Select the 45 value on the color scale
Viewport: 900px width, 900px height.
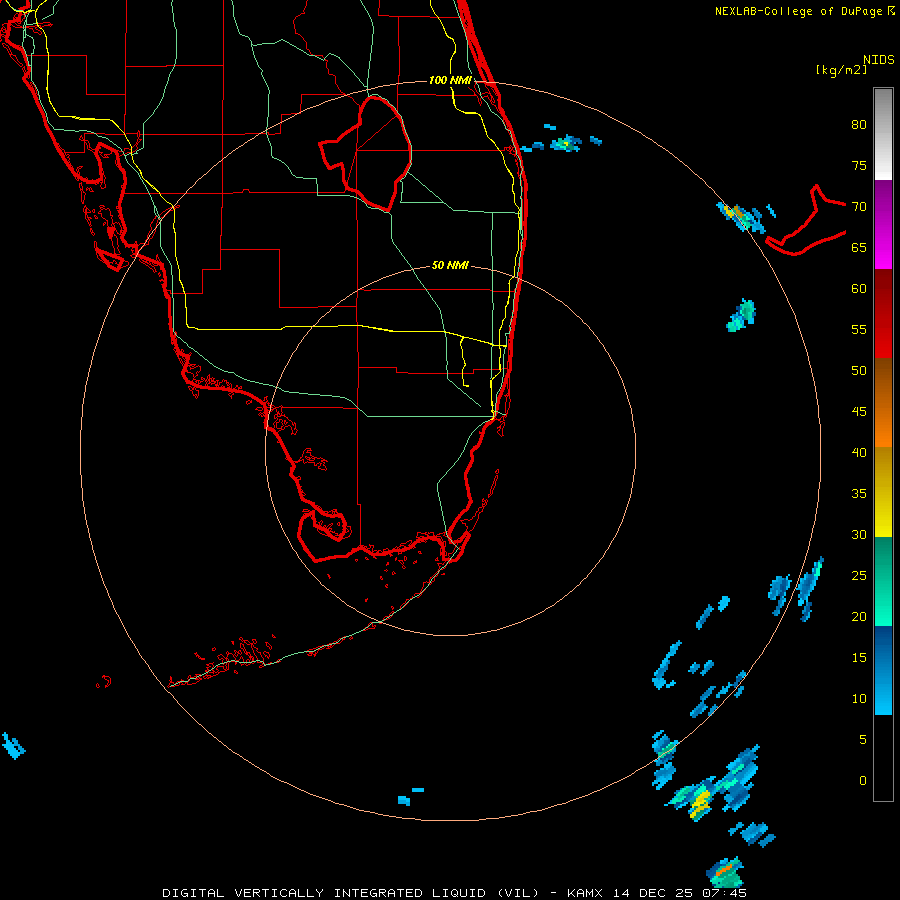point(859,412)
